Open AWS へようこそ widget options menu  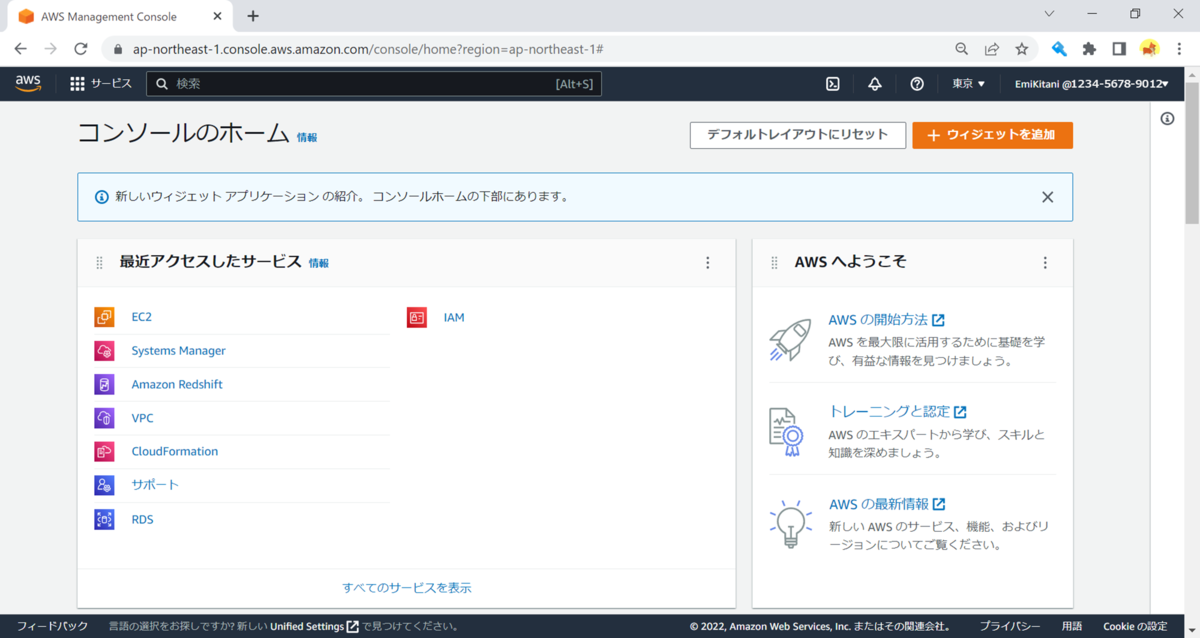click(x=1045, y=263)
